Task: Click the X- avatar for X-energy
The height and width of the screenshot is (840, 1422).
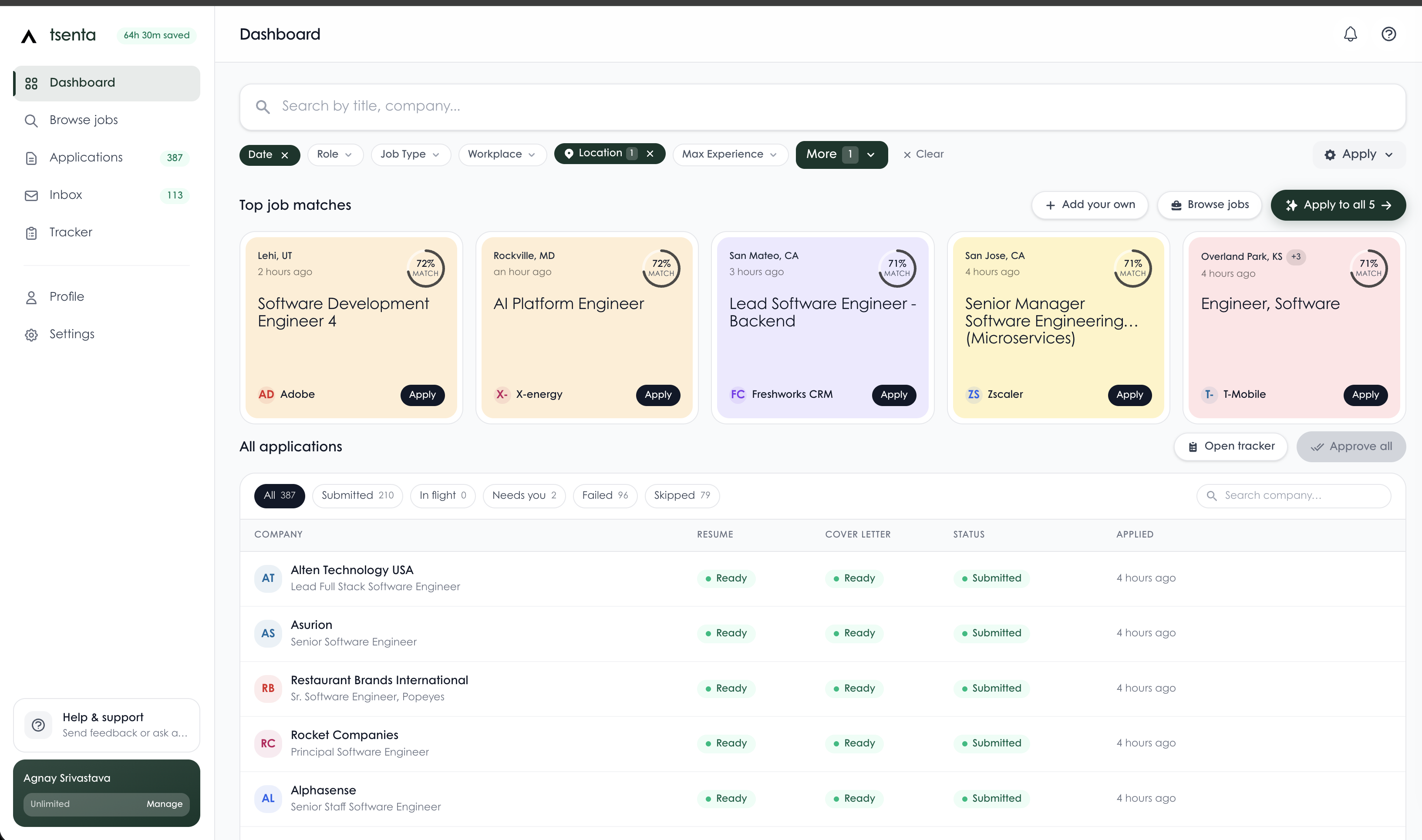Action: 502,394
